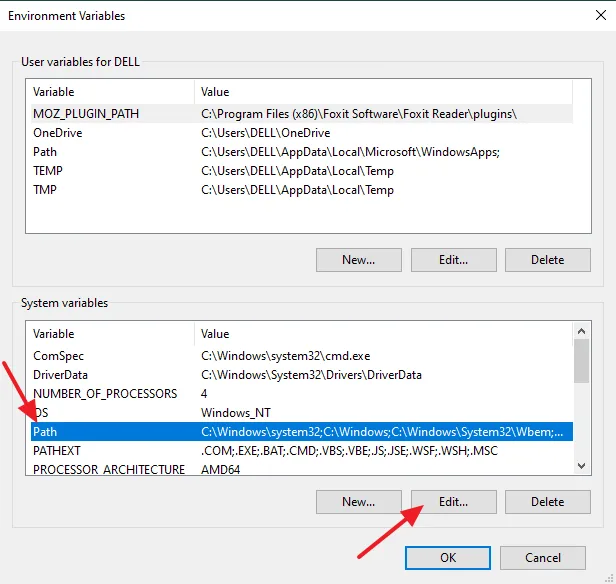The height and width of the screenshot is (584, 616).
Task: Click DriverData path value cell
Action: 311,375
